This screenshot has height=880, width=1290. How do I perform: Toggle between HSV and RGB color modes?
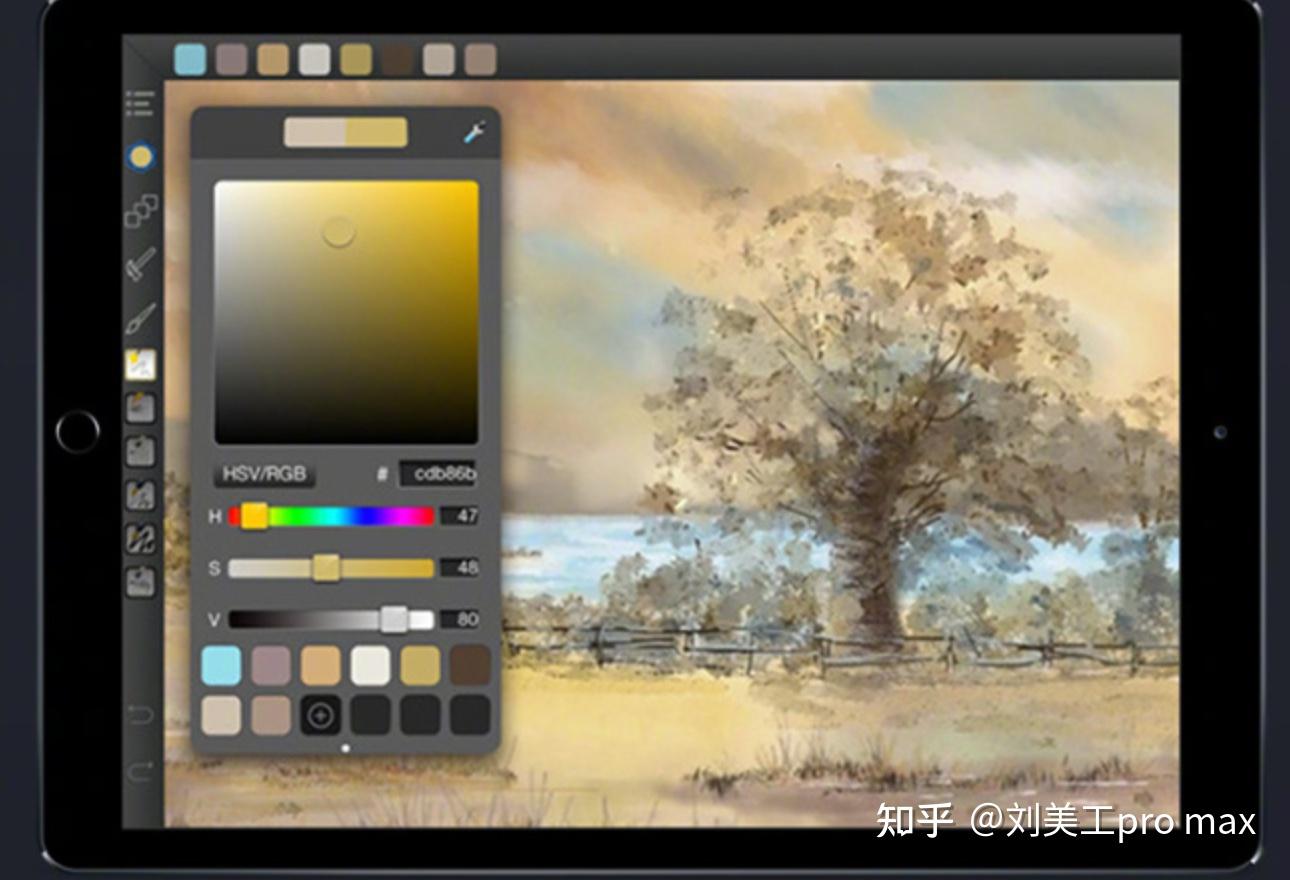pos(265,473)
